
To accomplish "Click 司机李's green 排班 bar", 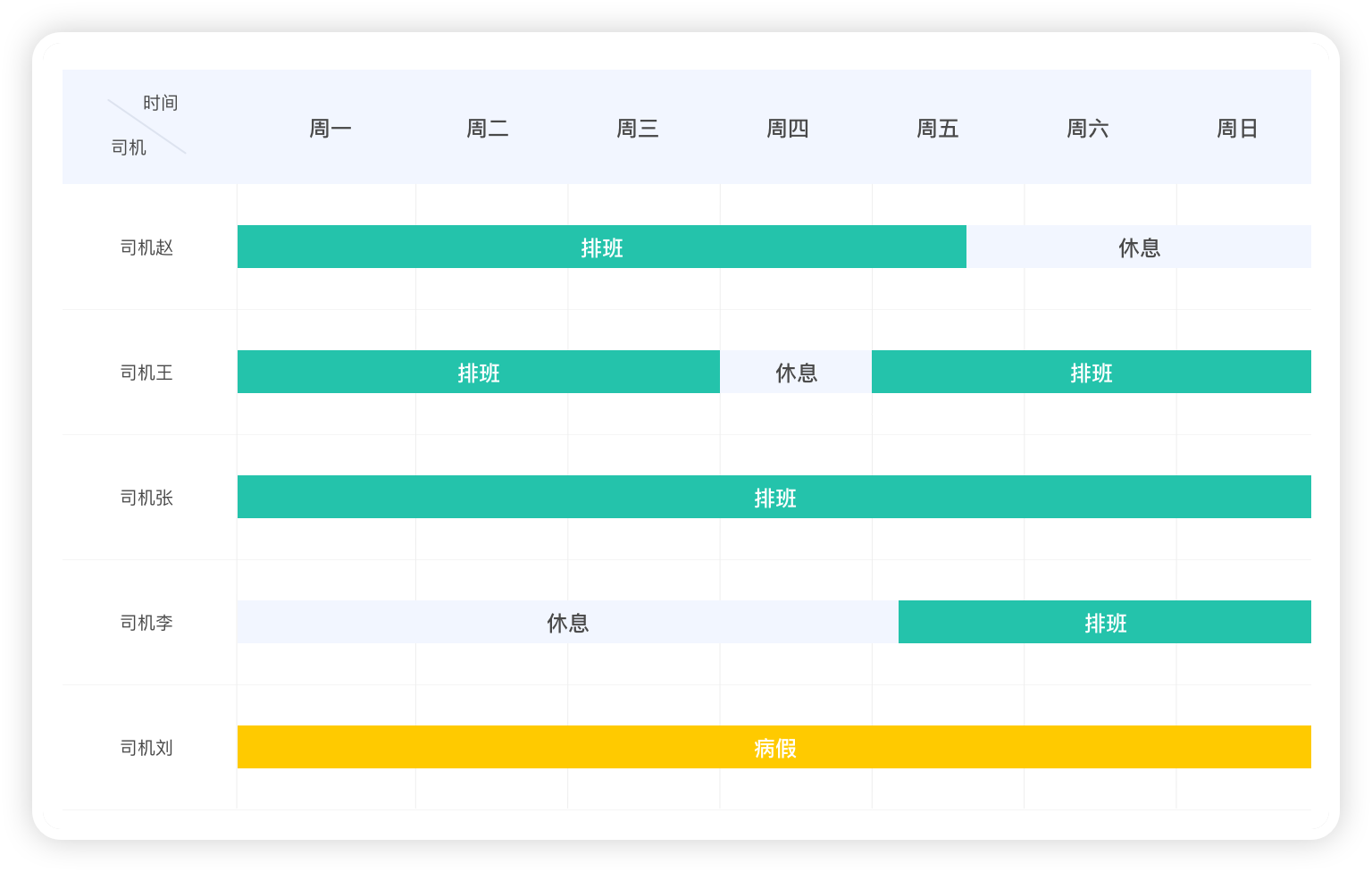I will tap(1105, 622).
